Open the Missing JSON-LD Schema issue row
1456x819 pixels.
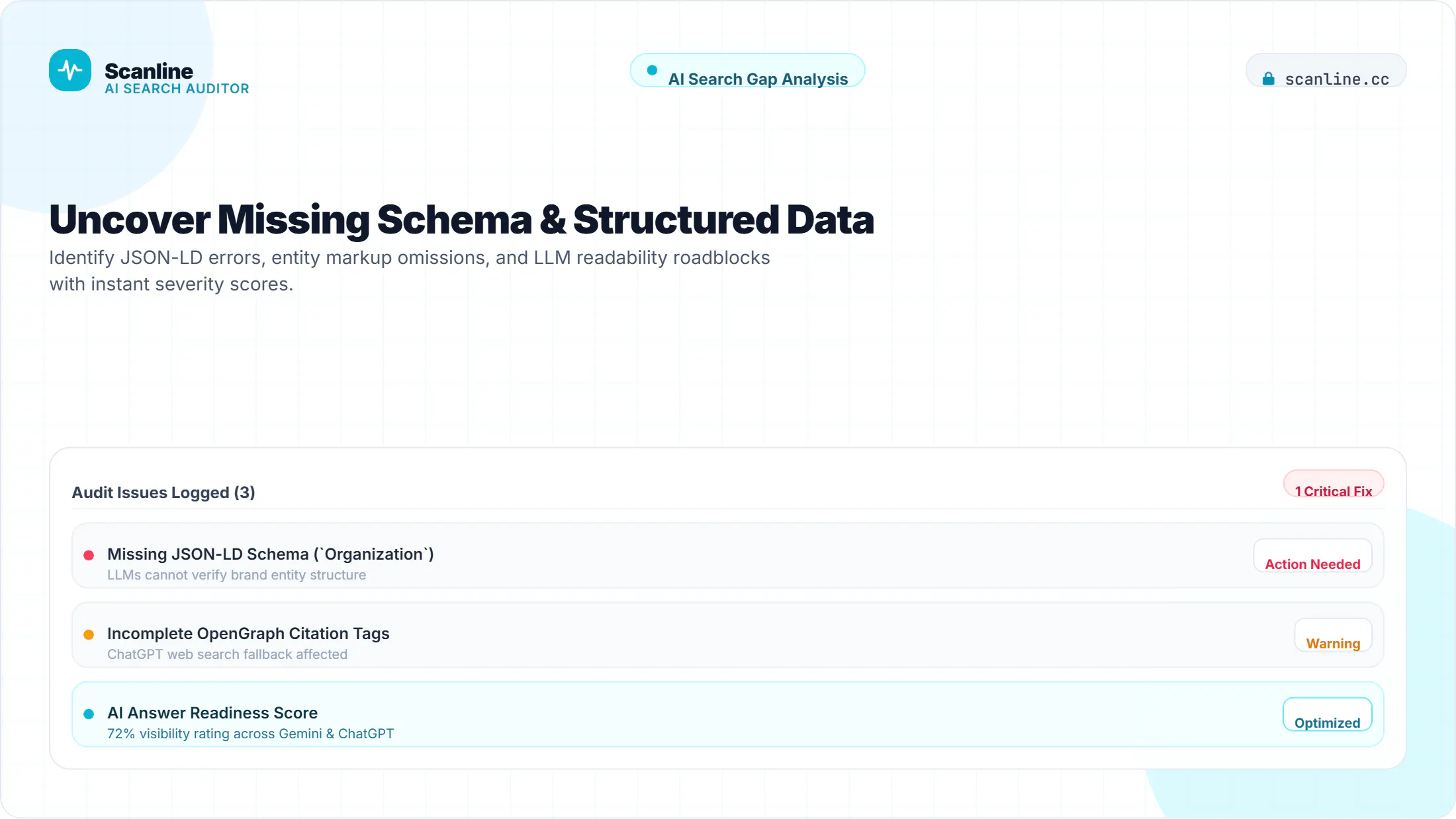(x=727, y=556)
